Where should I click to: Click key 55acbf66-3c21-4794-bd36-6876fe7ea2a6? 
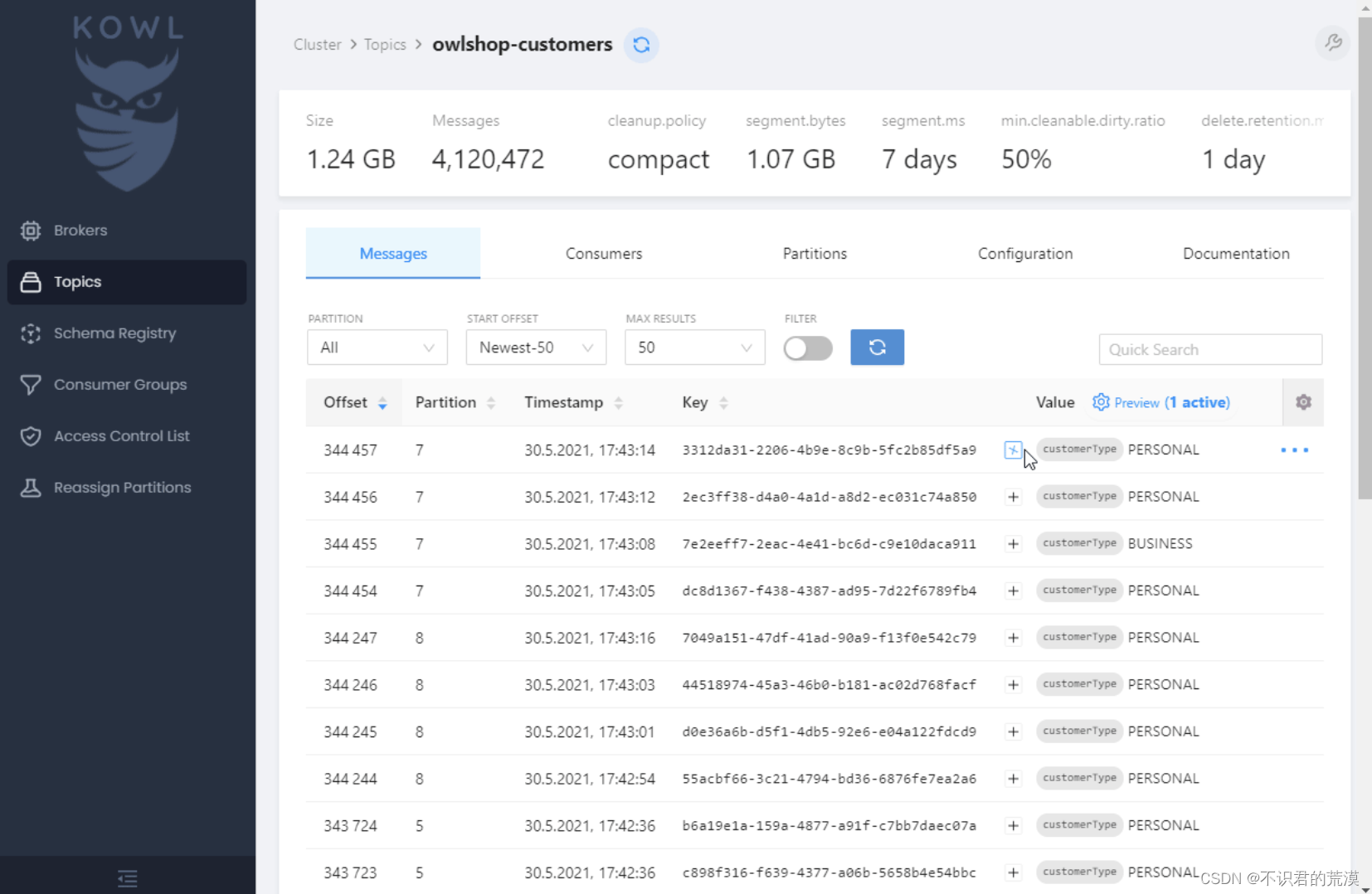click(x=829, y=779)
